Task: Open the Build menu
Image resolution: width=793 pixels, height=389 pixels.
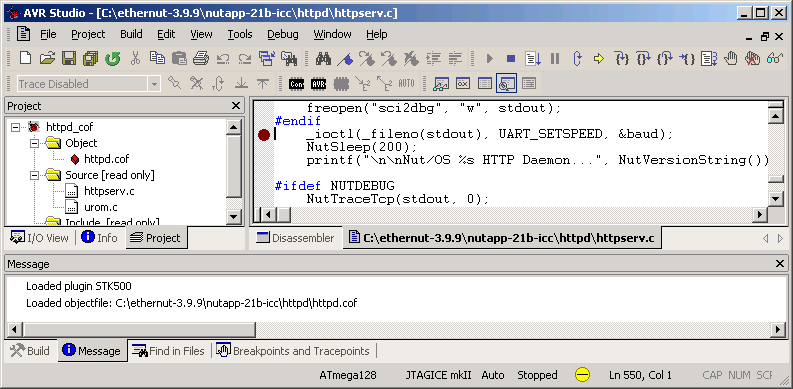Action: (131, 34)
